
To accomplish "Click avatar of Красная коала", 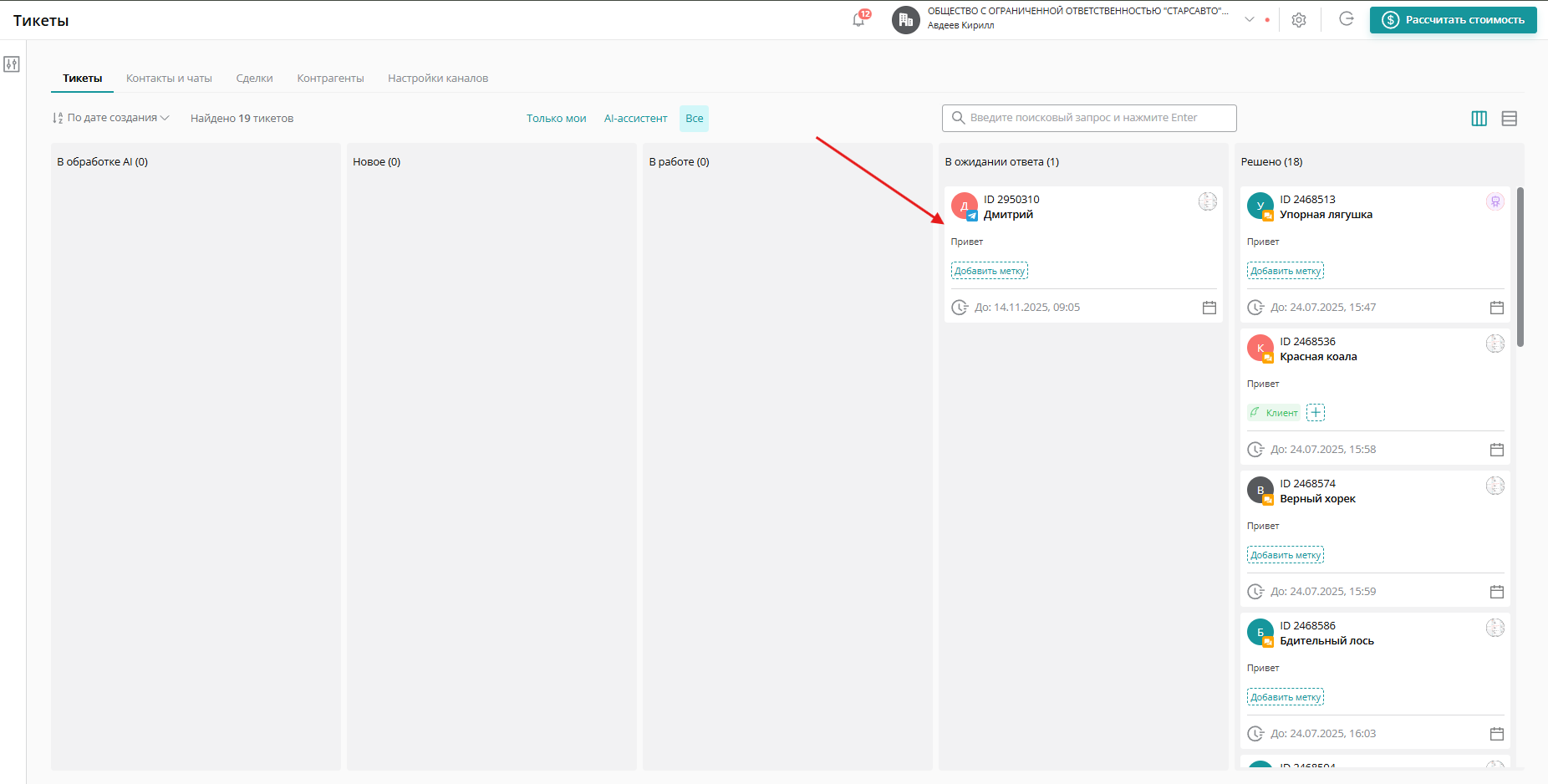I will [1260, 348].
